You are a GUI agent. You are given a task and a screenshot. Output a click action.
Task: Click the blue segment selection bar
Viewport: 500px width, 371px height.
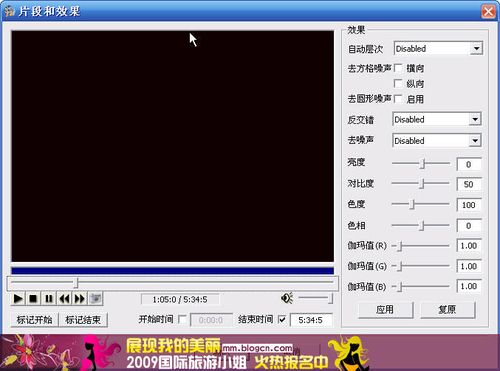point(172,270)
